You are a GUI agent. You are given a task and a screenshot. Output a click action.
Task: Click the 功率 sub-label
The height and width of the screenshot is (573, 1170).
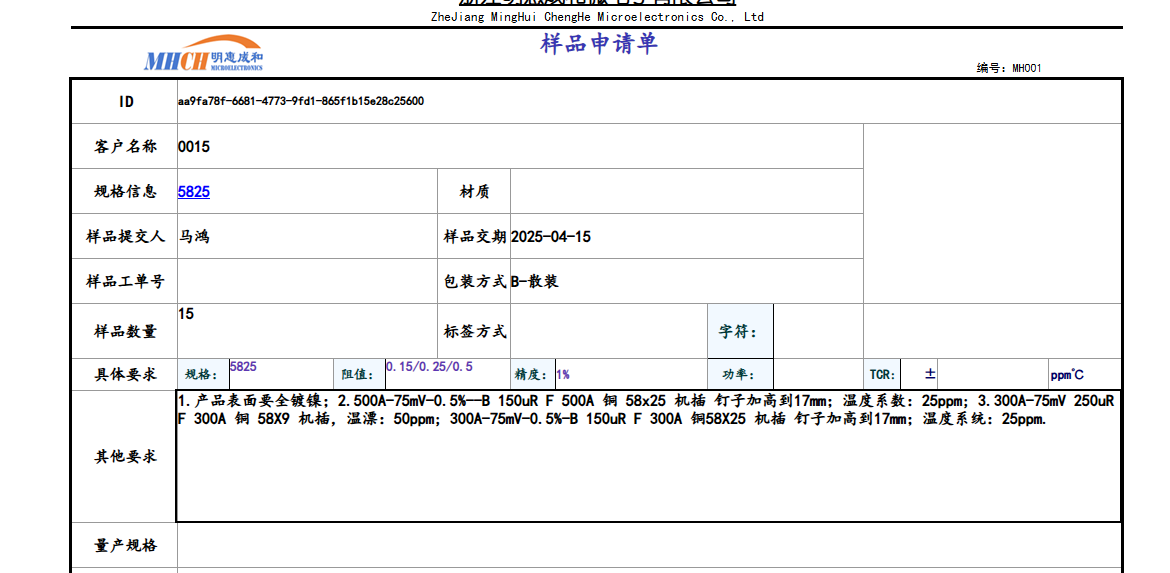[x=740, y=375]
